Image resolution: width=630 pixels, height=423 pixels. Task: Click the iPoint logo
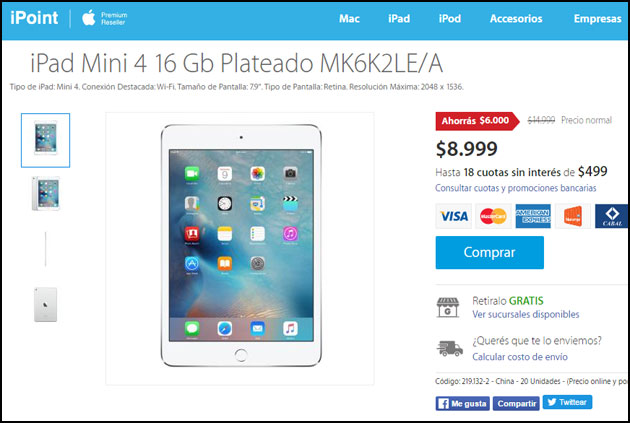coord(34,18)
